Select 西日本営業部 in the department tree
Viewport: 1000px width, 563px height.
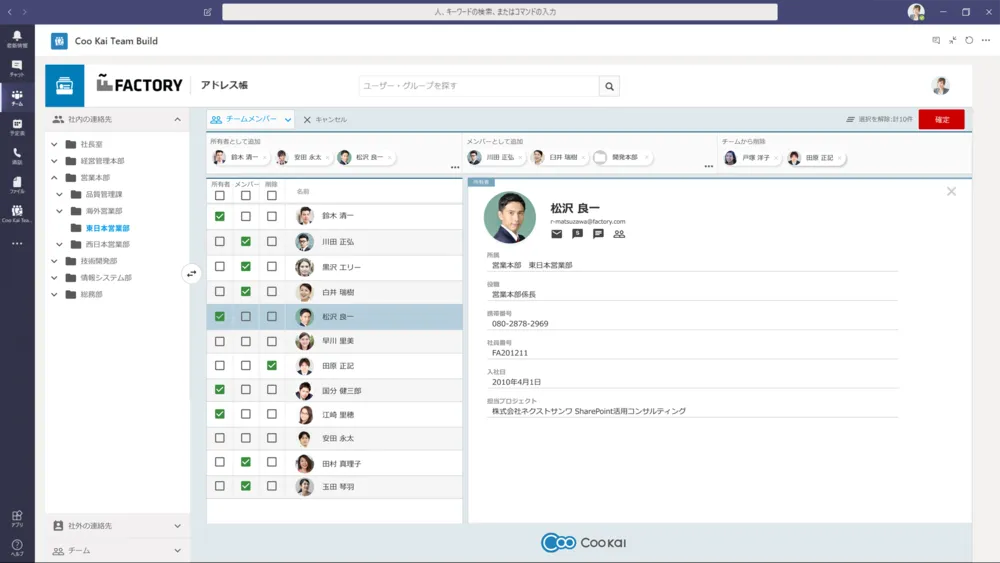click(107, 244)
